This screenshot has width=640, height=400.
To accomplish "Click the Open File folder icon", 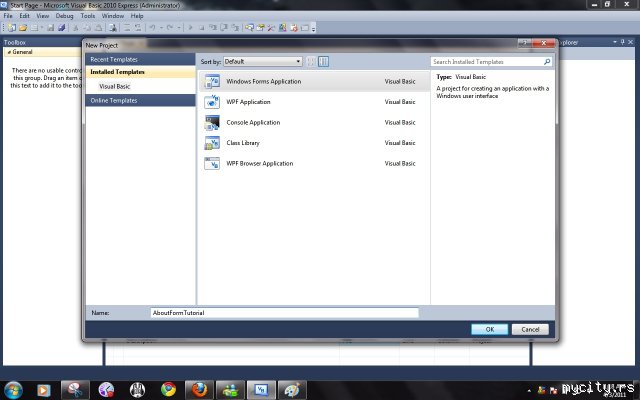I will 23,28.
